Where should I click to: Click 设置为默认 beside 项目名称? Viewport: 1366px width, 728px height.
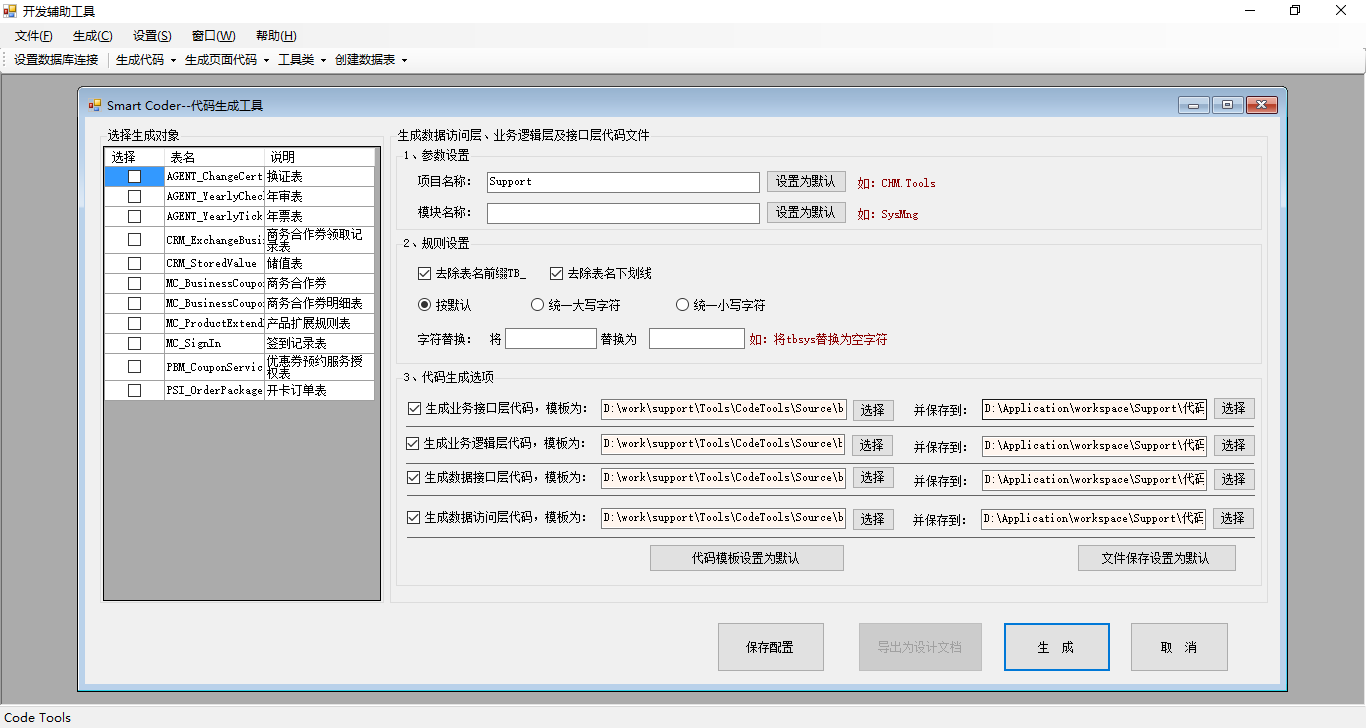point(806,182)
